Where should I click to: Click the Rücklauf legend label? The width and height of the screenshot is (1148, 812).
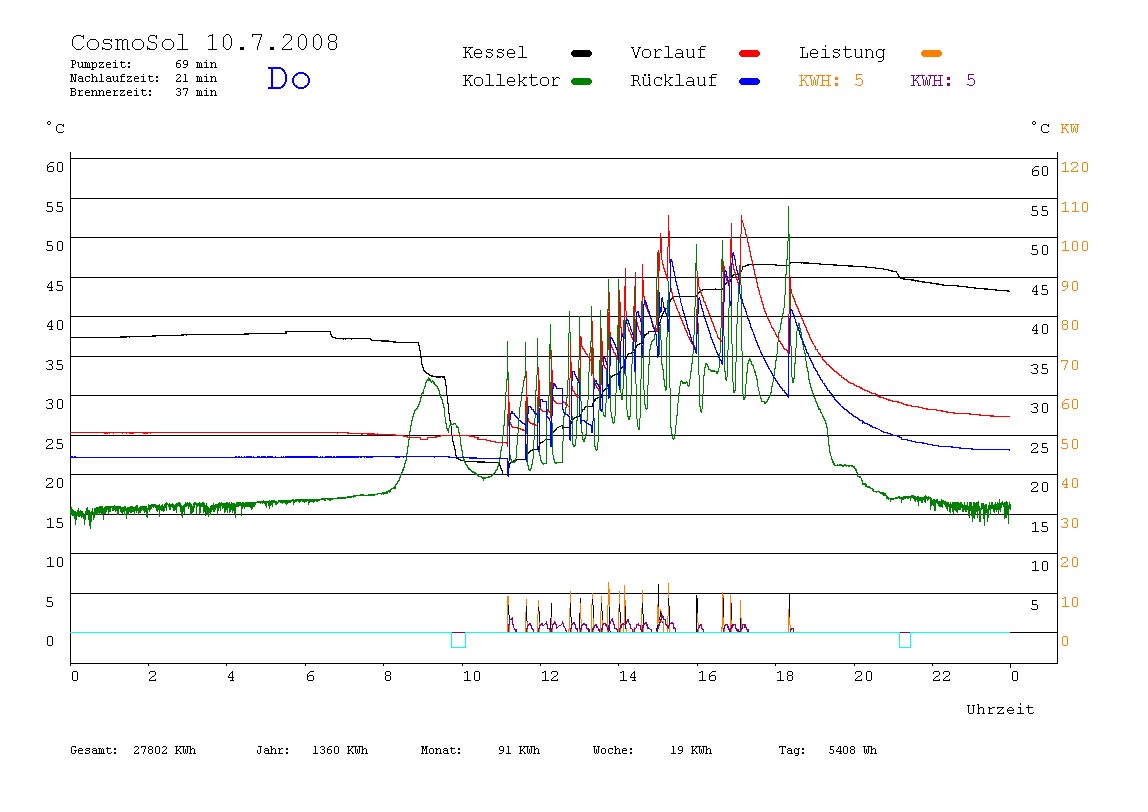pos(674,81)
